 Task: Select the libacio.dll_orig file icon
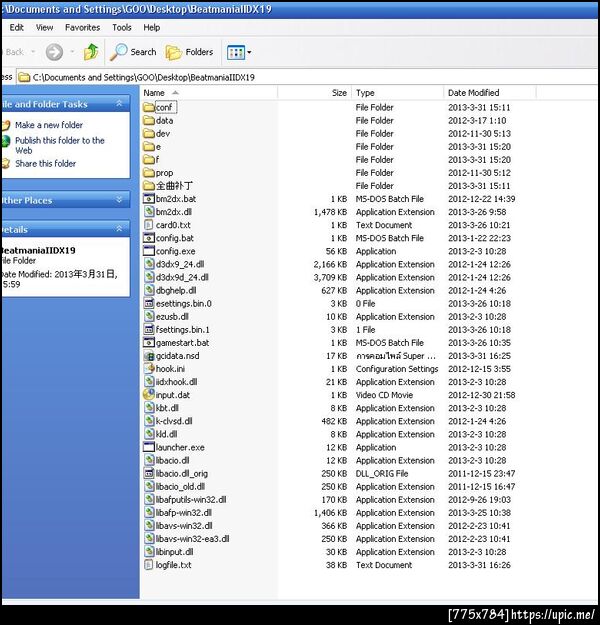149,474
